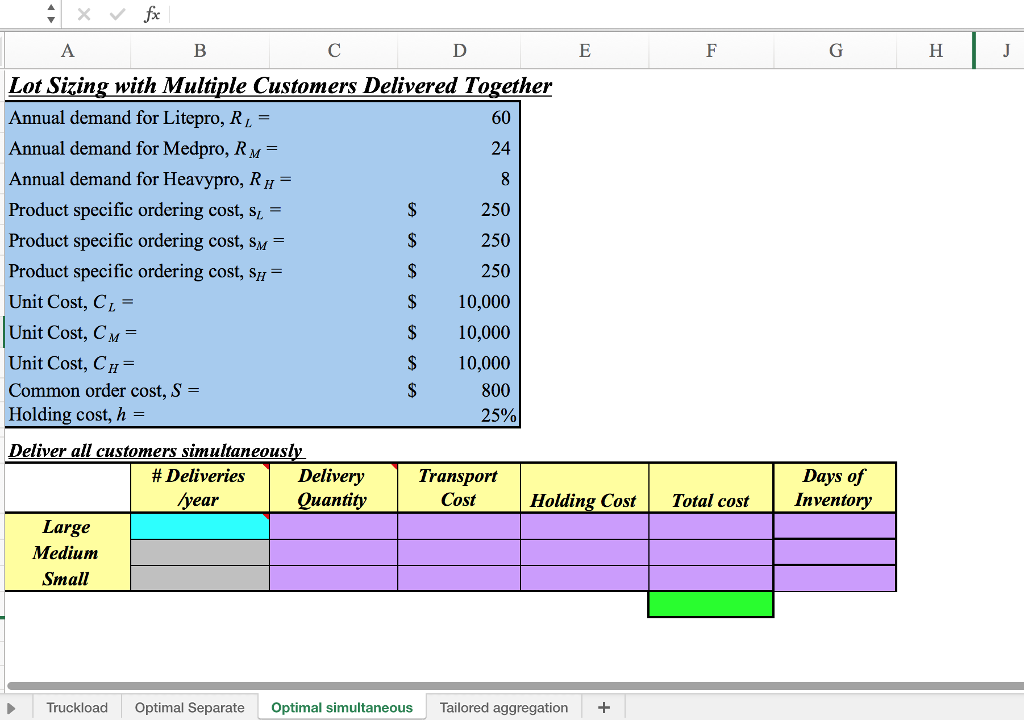Select 'Holding cost, h' label cell
The width and height of the screenshot is (1024, 720).
[76, 415]
